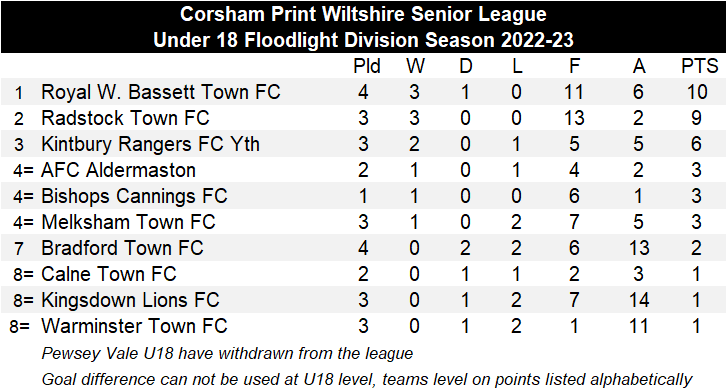
Task: Click the Pld column header
Action: (367, 66)
